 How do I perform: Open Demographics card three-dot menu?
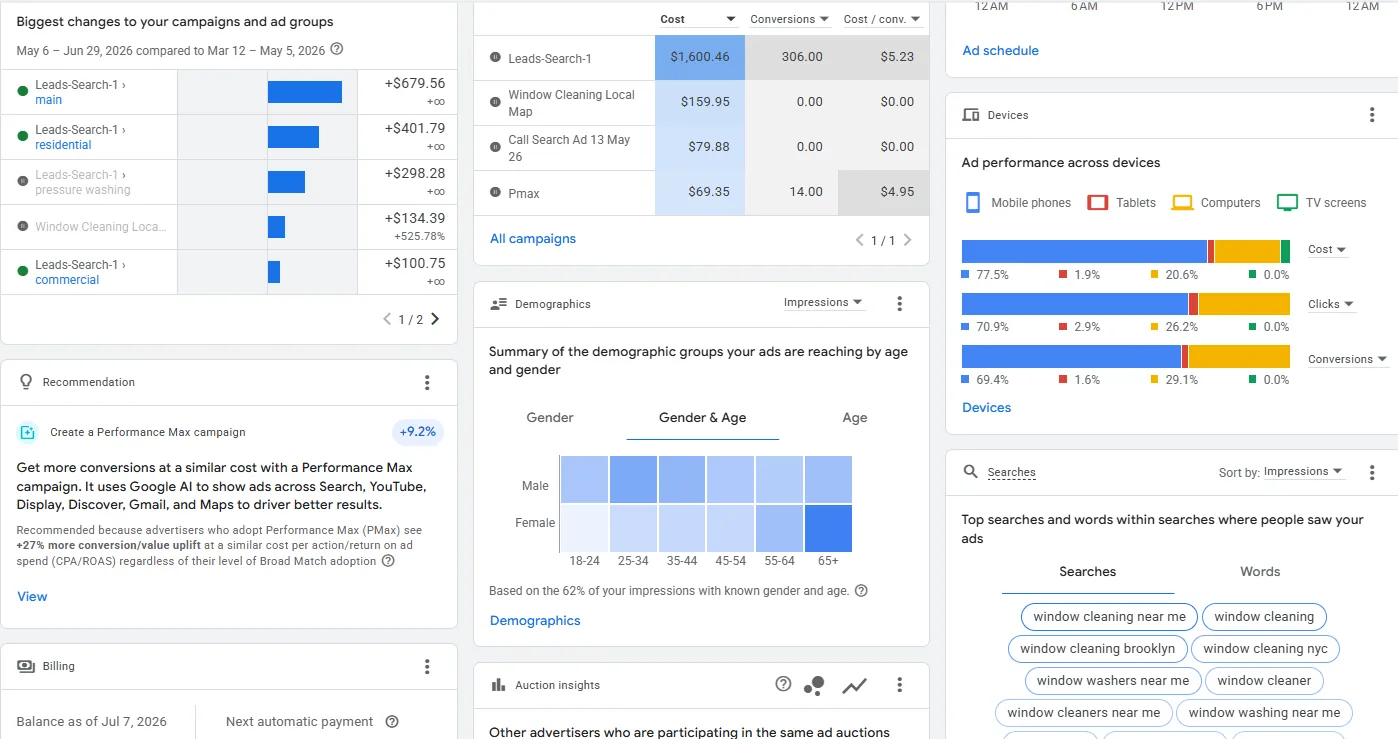point(899,303)
